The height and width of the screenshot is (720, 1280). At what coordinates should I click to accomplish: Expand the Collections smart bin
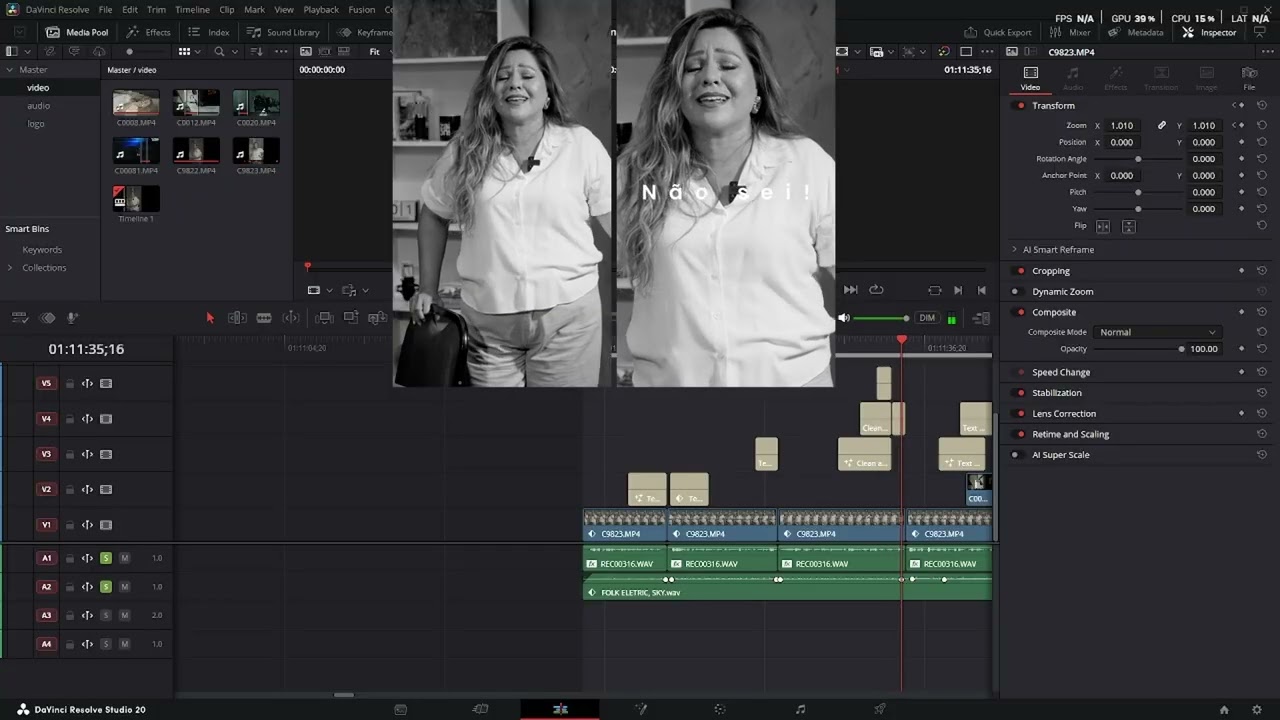pyautogui.click(x=10, y=268)
